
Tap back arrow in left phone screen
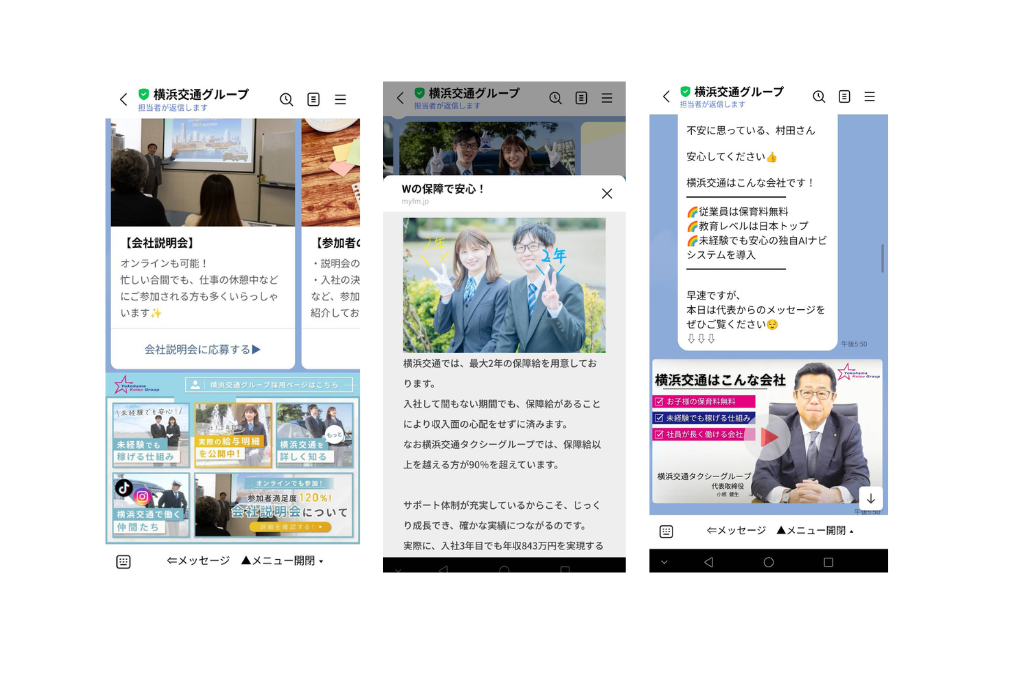123,99
